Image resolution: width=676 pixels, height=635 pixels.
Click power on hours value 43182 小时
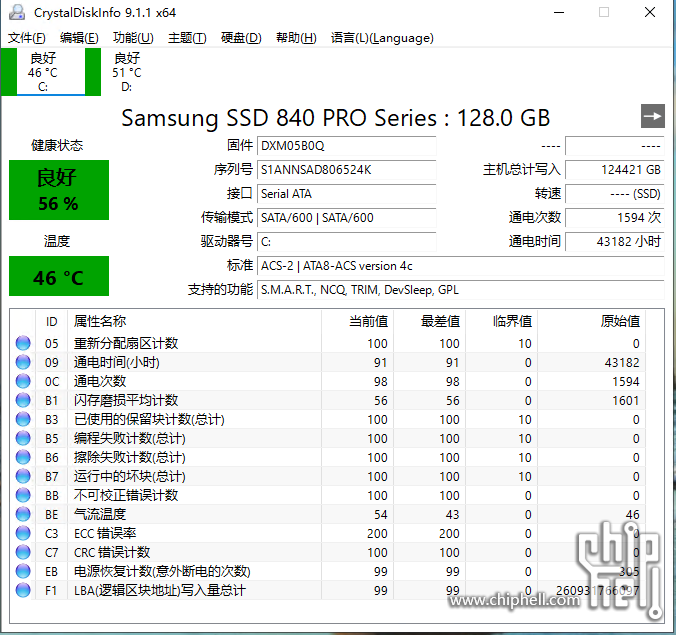[615, 242]
